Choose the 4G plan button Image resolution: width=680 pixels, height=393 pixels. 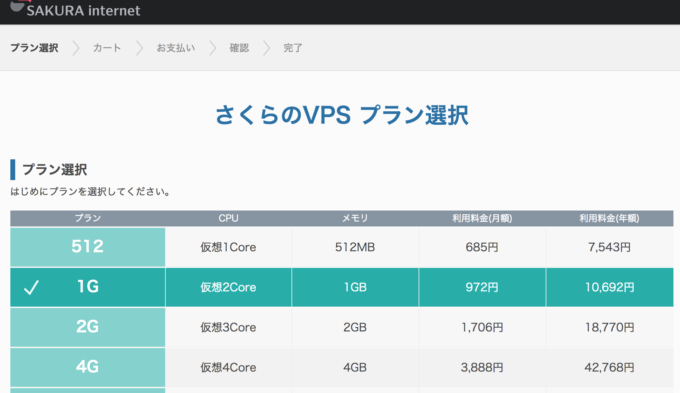pyautogui.click(x=88, y=367)
